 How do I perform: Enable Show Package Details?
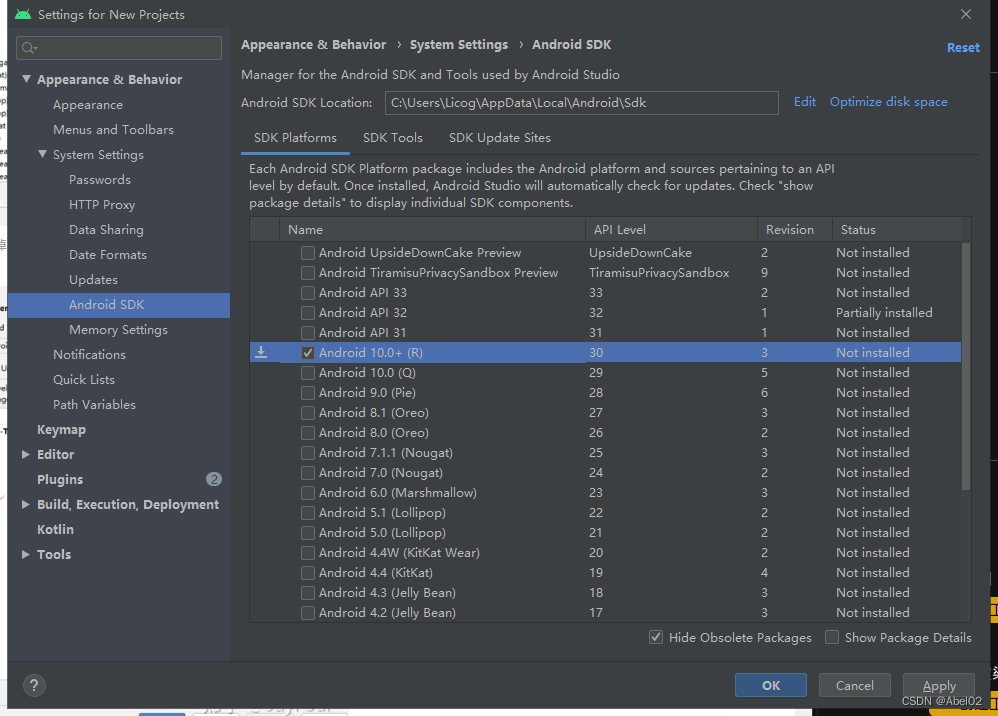click(832, 637)
